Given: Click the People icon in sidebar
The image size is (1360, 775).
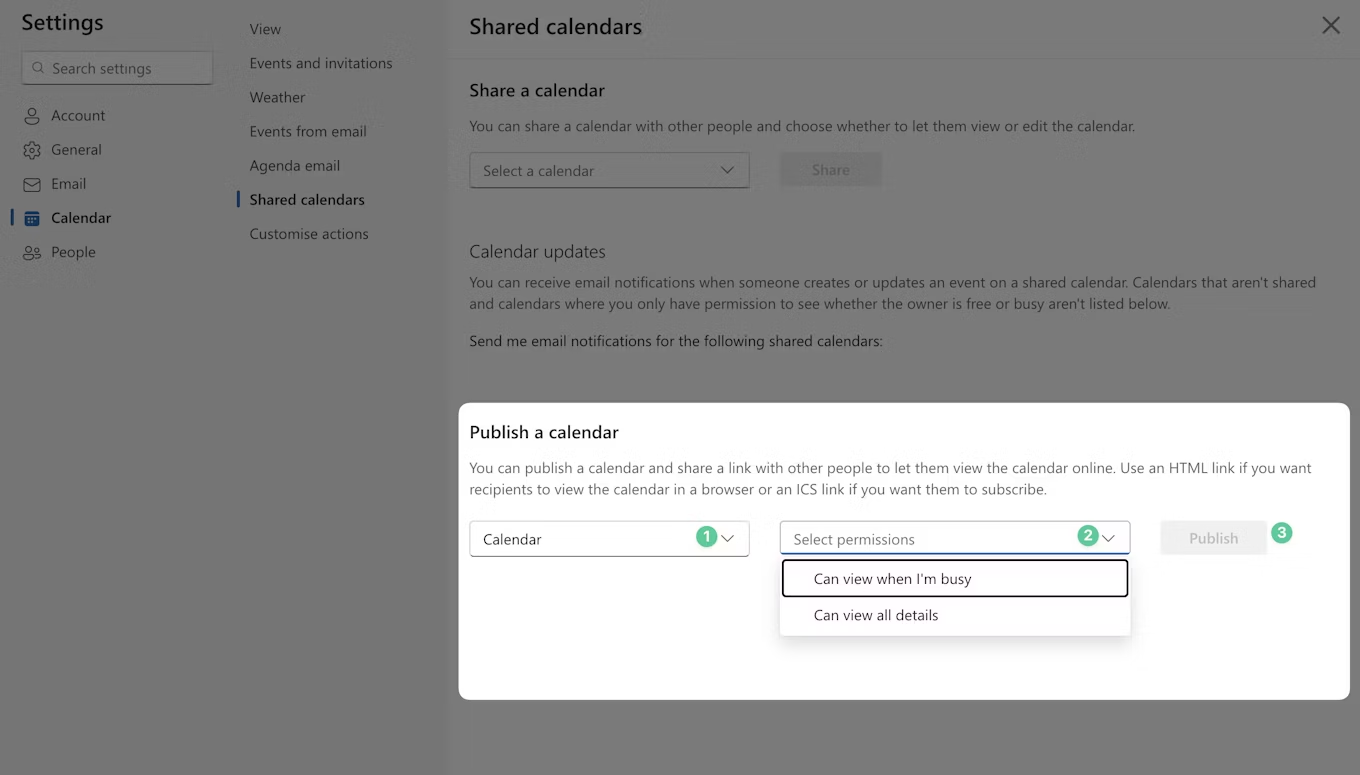Looking at the screenshot, I should [x=32, y=253].
